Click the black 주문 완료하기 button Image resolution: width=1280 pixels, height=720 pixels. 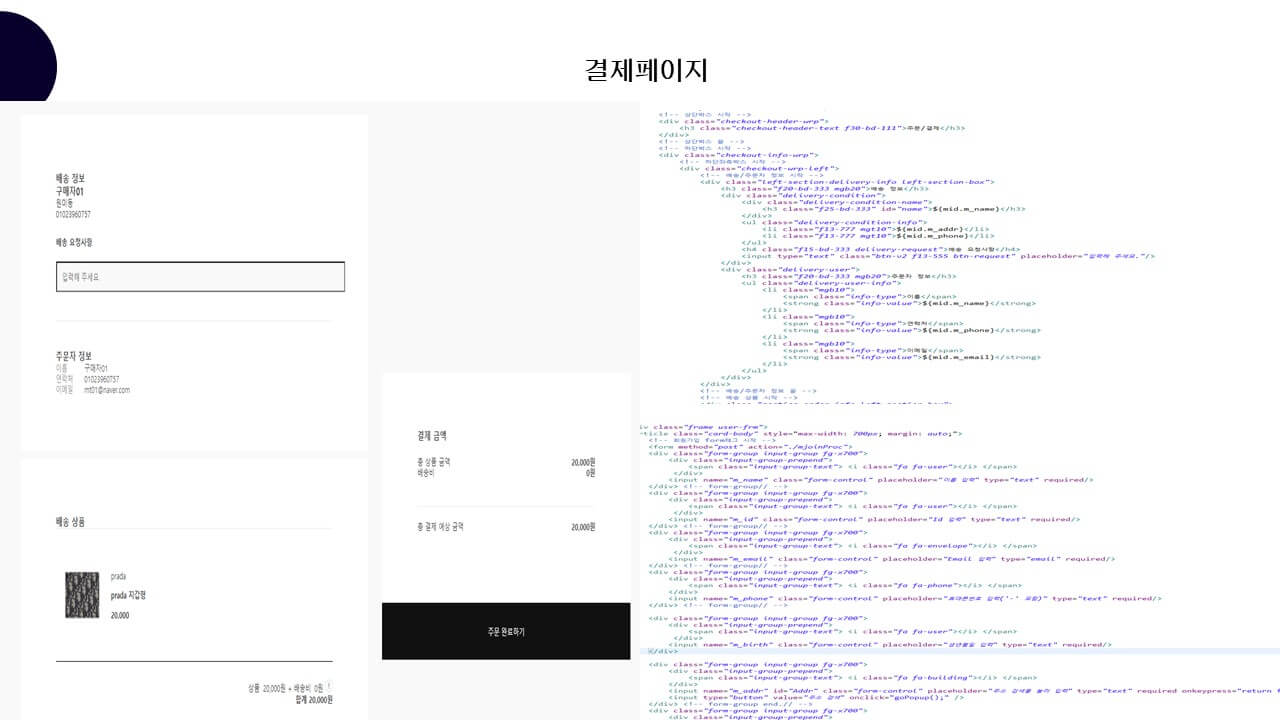pos(506,631)
